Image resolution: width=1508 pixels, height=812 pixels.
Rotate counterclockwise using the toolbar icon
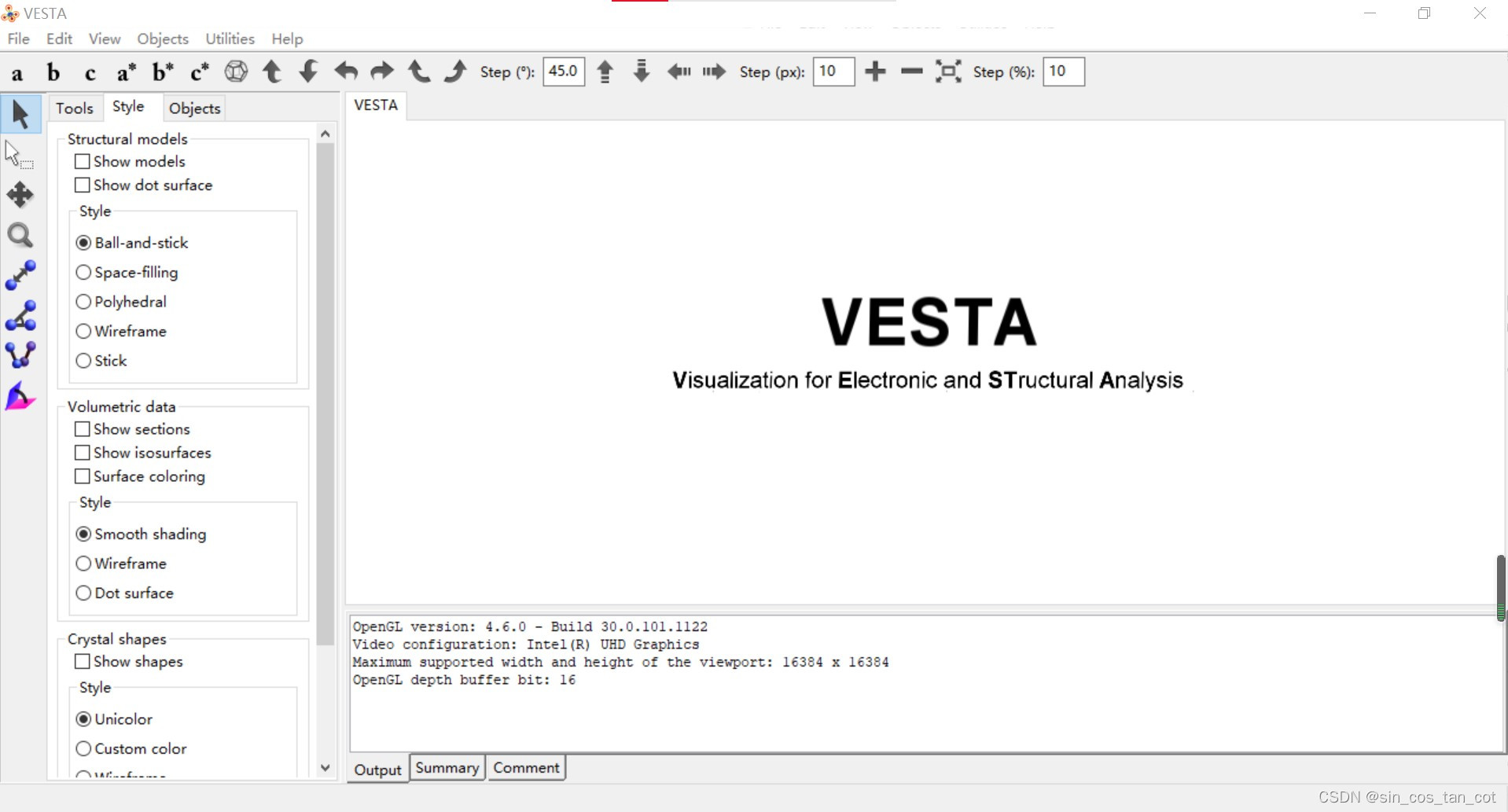pyautogui.click(x=419, y=72)
